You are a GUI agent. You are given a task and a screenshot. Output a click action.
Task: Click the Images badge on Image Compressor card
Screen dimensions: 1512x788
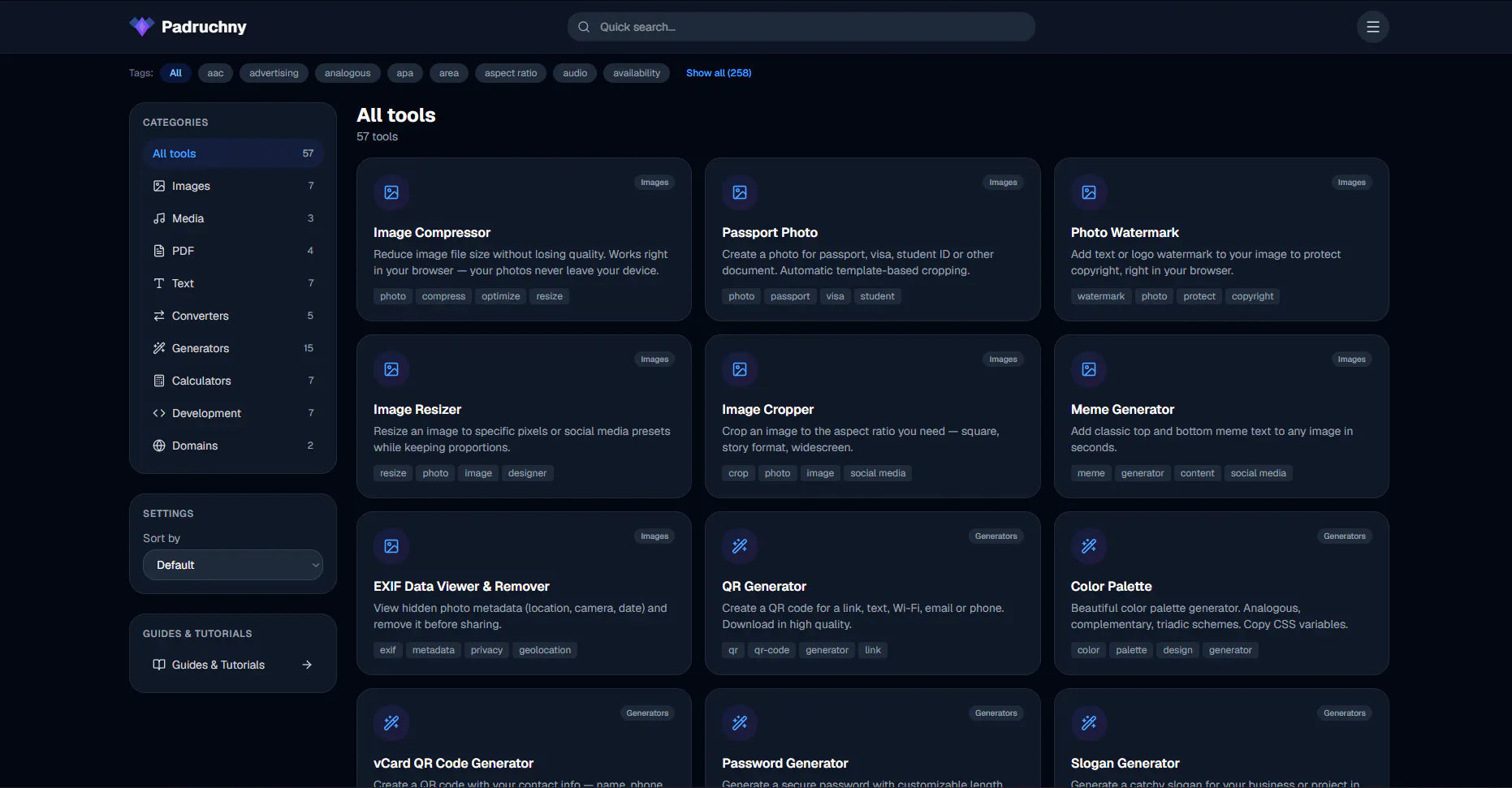pyautogui.click(x=654, y=183)
